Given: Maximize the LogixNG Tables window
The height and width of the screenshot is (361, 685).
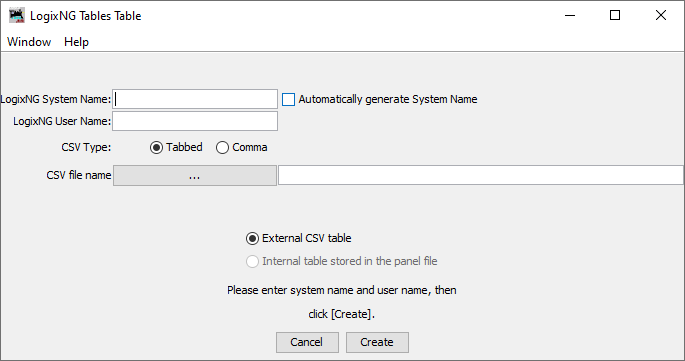Looking at the screenshot, I should pyautogui.click(x=615, y=16).
